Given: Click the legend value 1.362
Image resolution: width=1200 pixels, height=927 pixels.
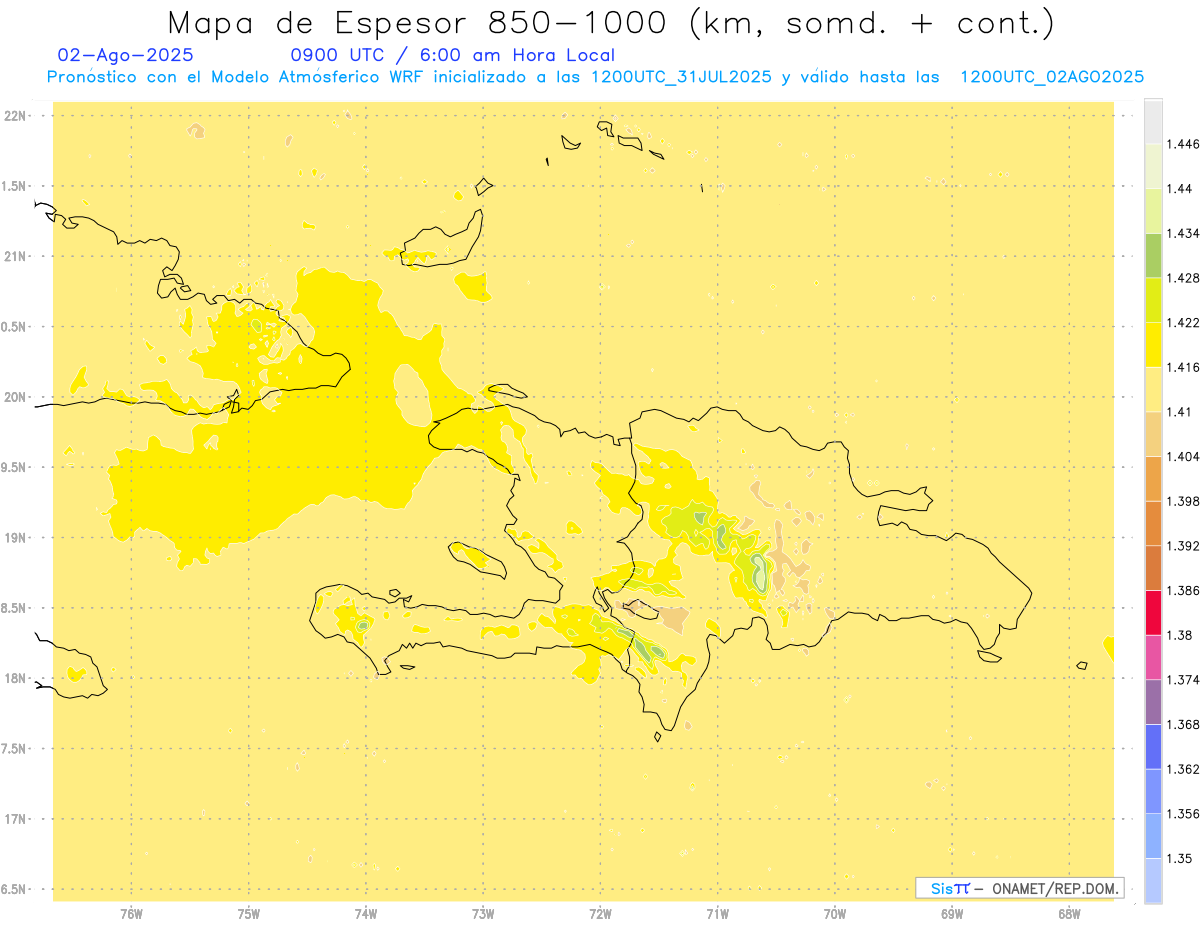Looking at the screenshot, I should [x=1182, y=769].
